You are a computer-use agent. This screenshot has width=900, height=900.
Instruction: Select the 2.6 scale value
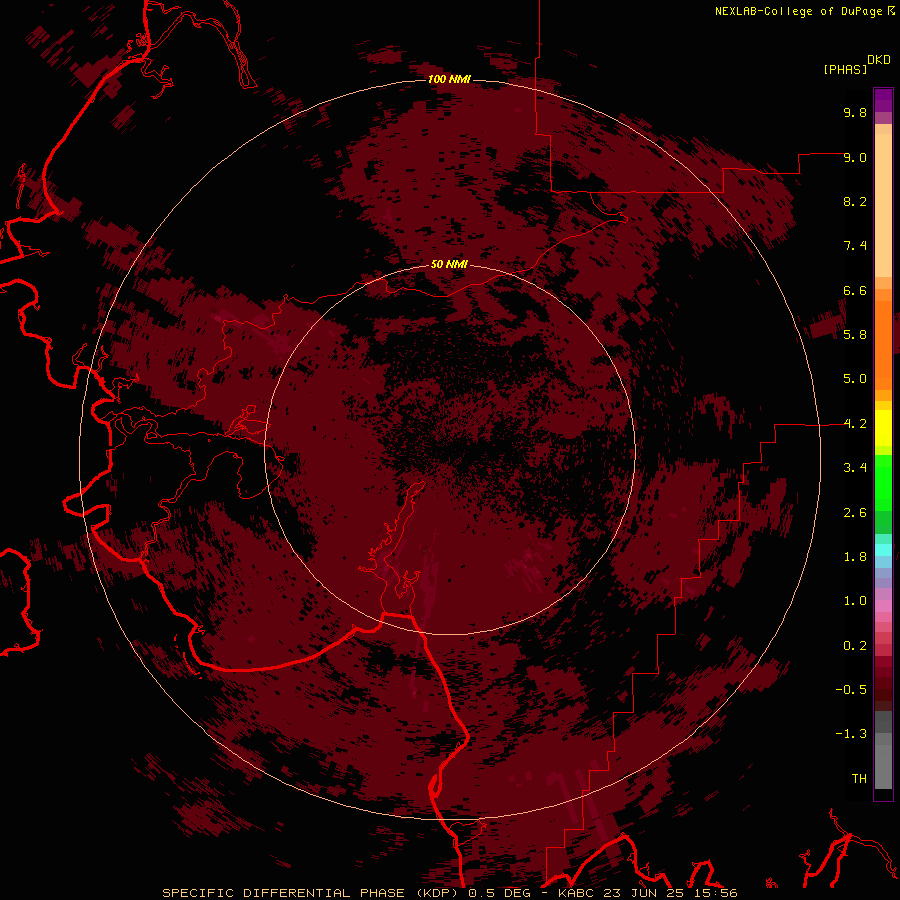point(855,513)
